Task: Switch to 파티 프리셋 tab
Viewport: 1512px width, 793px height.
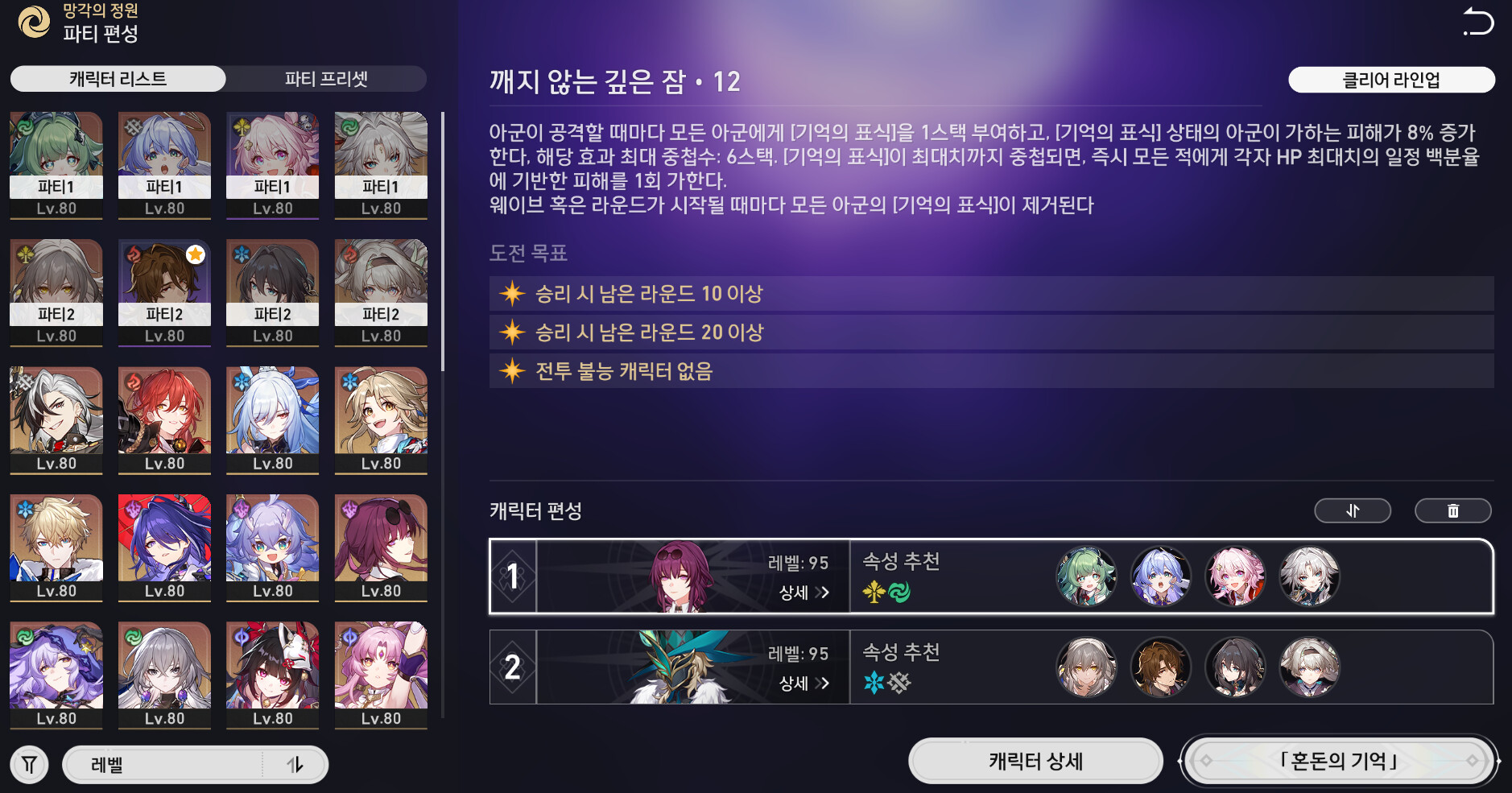Action: point(326,79)
